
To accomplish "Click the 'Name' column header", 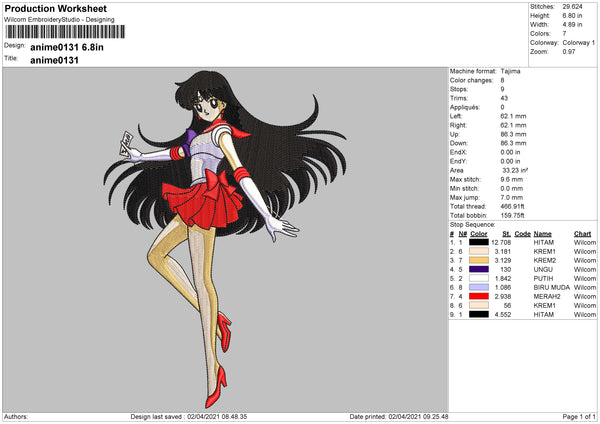I will (543, 234).
